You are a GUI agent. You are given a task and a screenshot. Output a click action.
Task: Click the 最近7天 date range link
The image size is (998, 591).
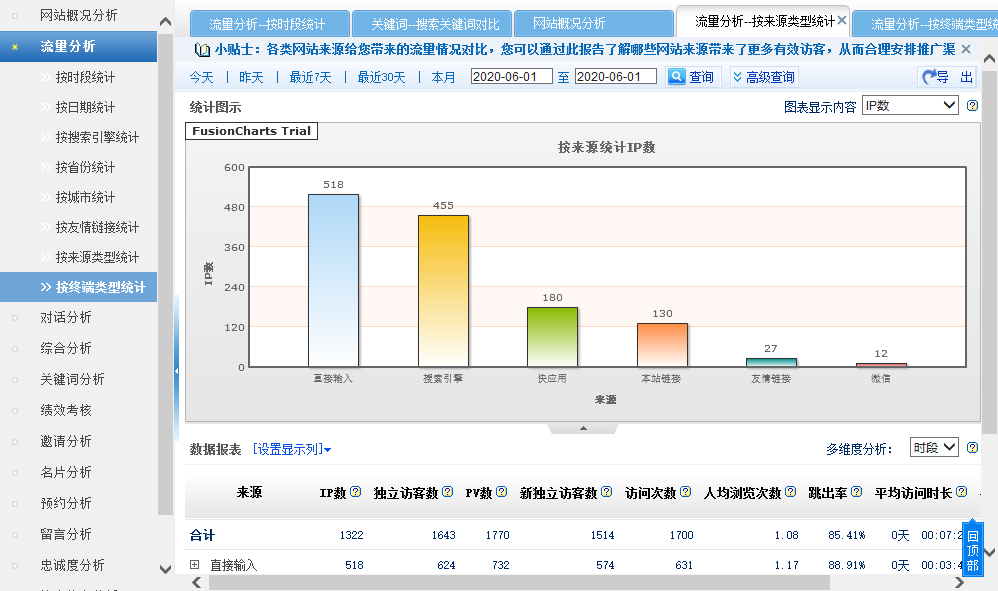310,77
